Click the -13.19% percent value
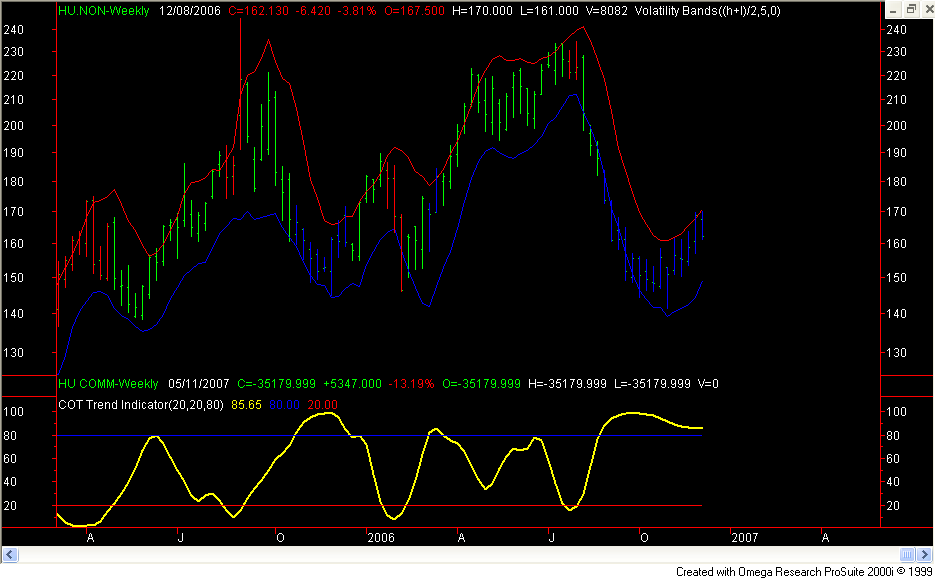Image resolution: width=935 pixels, height=578 pixels. click(411, 384)
